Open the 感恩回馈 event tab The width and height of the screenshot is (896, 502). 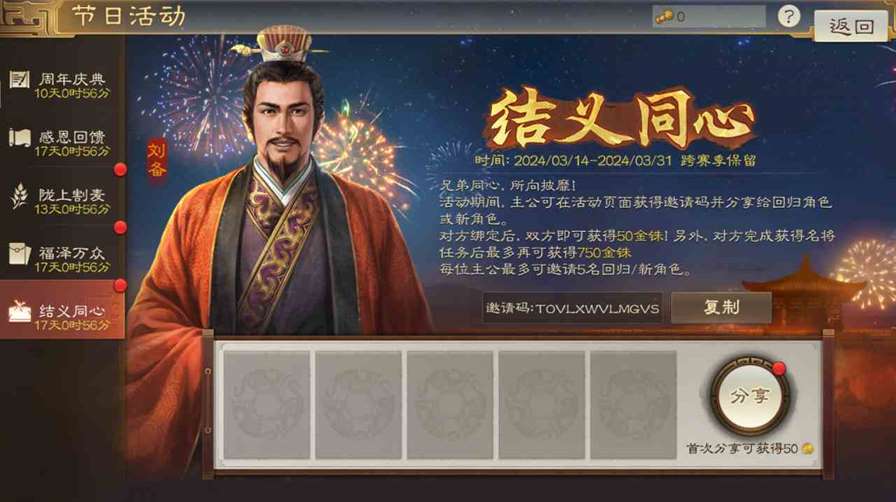[x=62, y=142]
